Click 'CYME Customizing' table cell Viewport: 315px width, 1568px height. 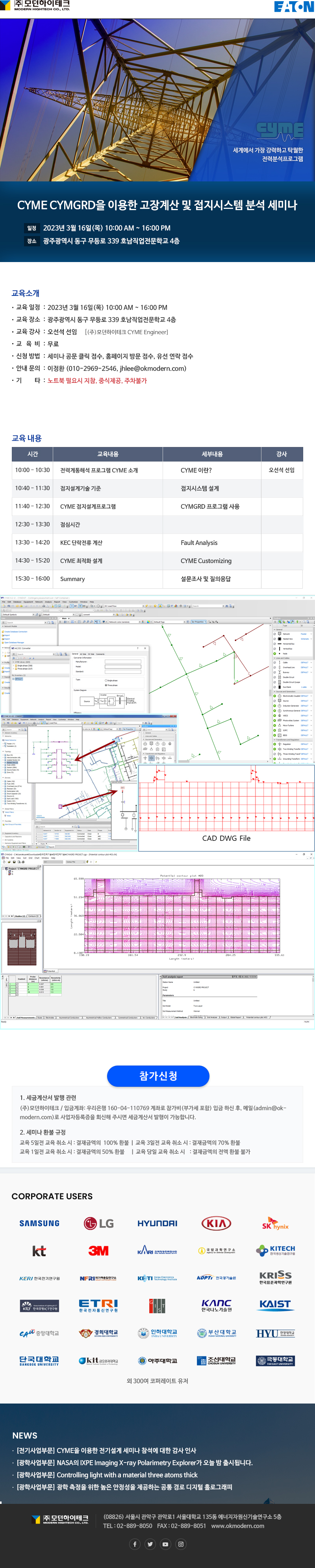click(206, 561)
